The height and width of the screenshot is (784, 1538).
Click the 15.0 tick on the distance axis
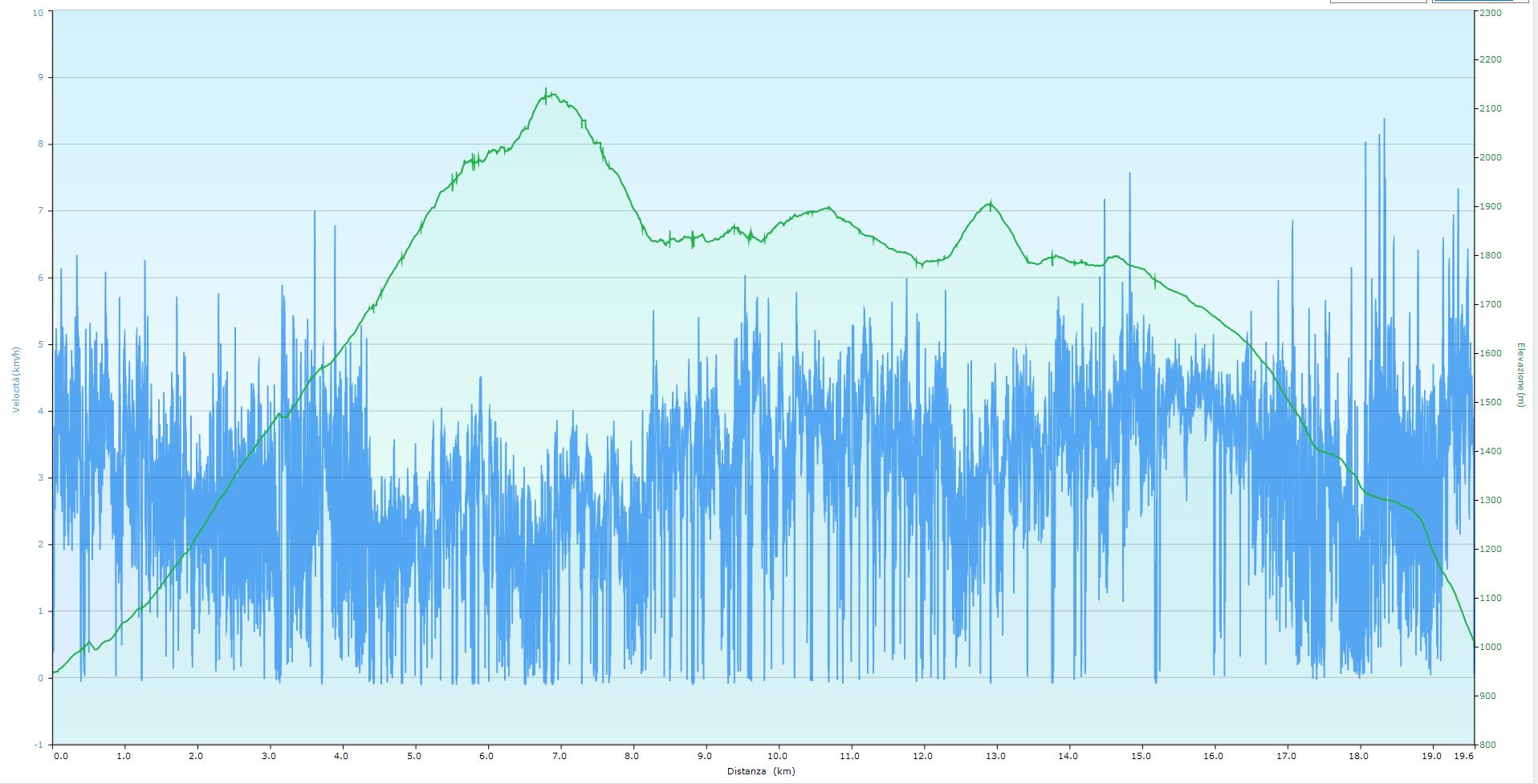tap(1141, 755)
